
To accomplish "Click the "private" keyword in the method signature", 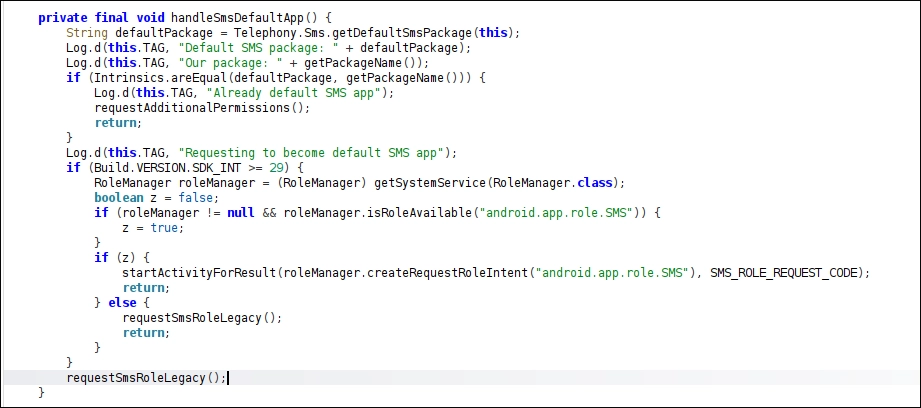I will click(x=63, y=18).
